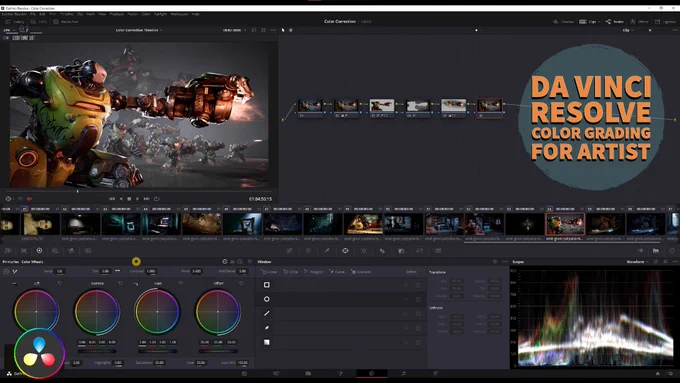Reset the Gamma color wheel
The image size is (680, 383).
(120, 283)
